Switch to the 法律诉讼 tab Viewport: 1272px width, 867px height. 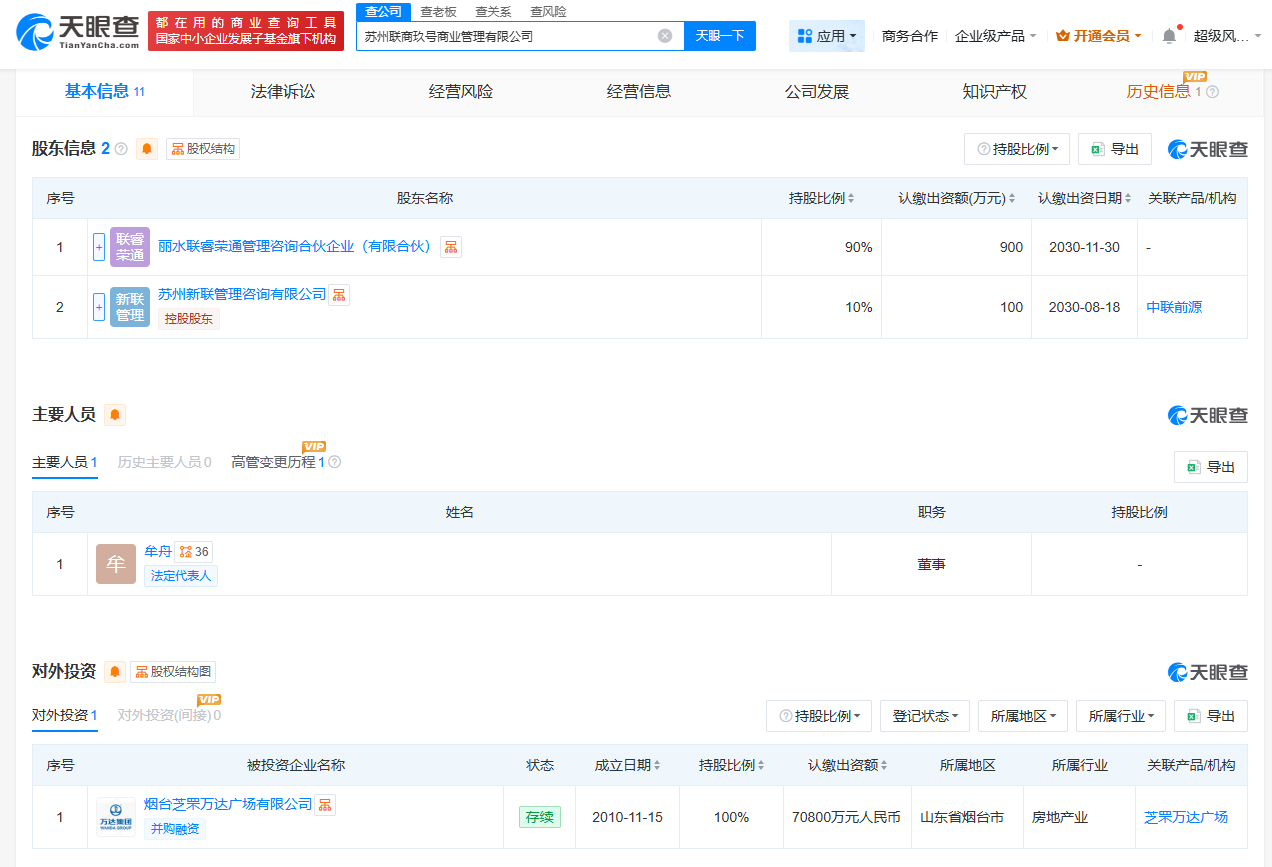tap(283, 90)
